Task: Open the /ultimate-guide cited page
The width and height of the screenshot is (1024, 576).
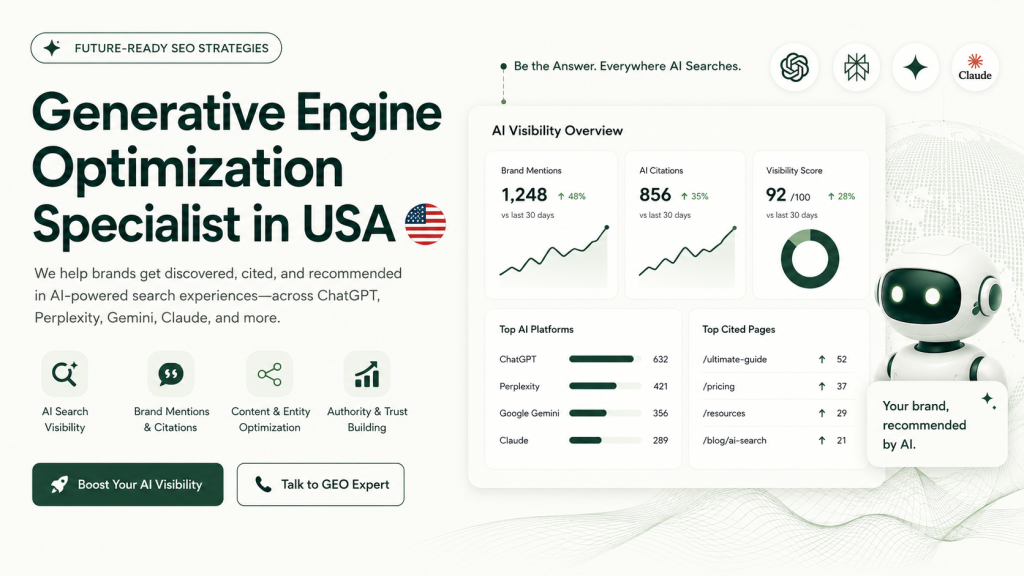Action: [x=735, y=359]
